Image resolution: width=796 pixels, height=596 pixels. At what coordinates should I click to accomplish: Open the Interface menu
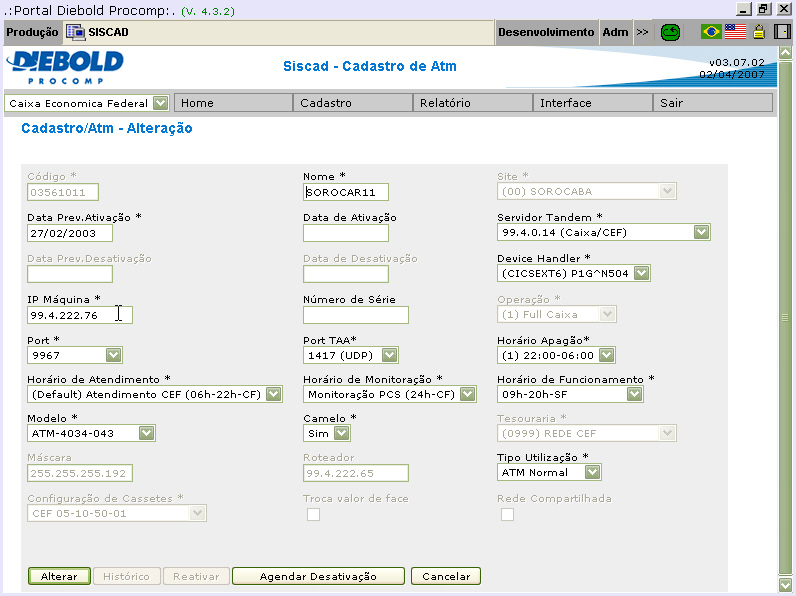click(593, 103)
